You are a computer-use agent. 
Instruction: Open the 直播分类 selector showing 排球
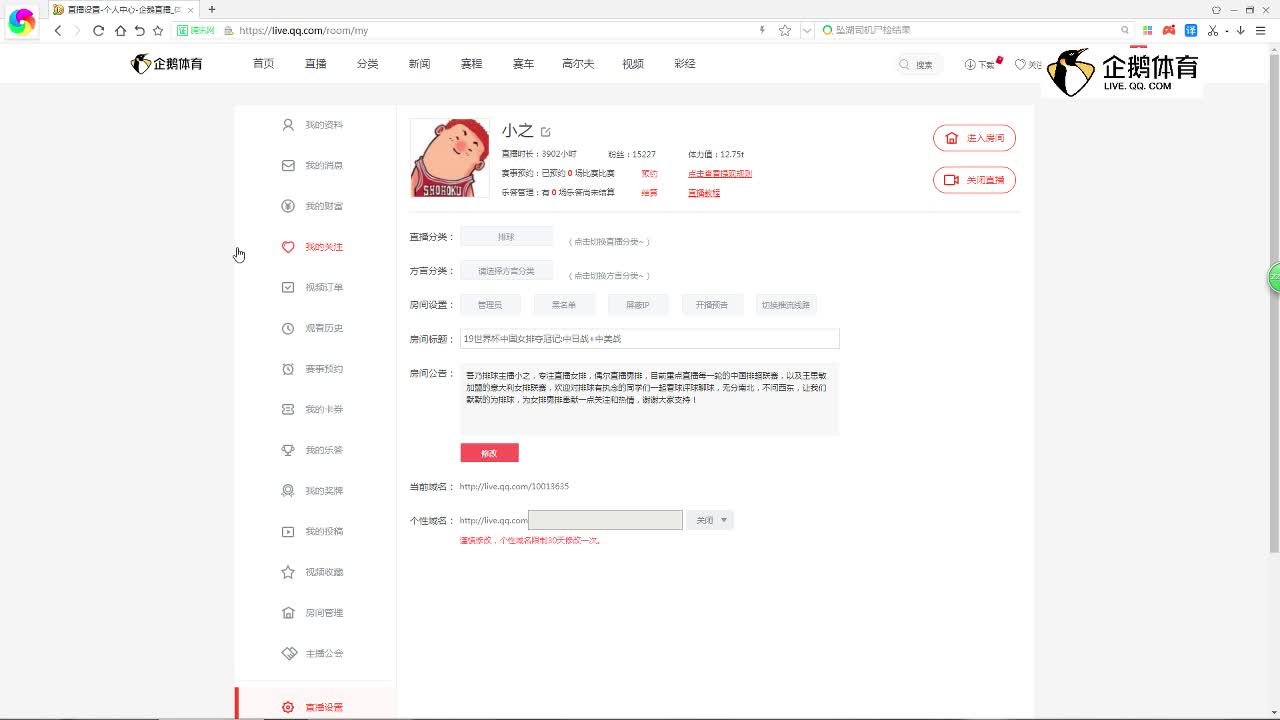(506, 237)
